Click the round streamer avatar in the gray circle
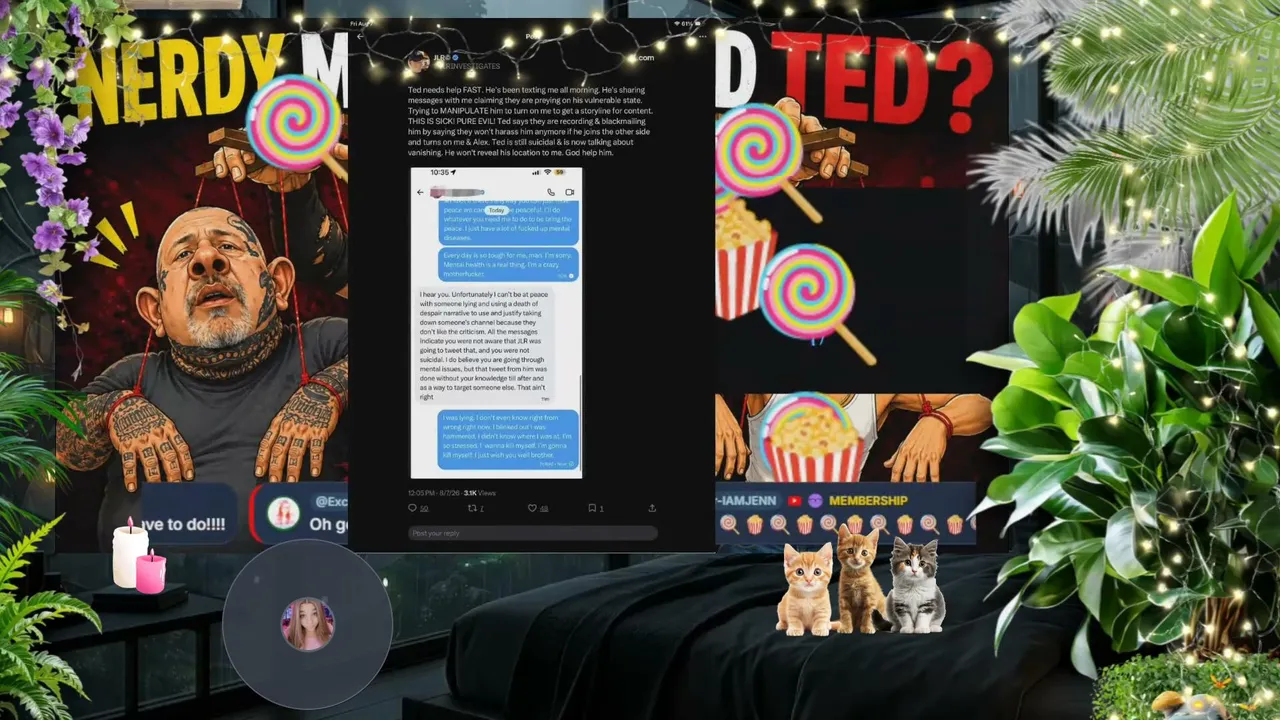Screen dimensions: 1280x720 pyautogui.click(x=307, y=624)
